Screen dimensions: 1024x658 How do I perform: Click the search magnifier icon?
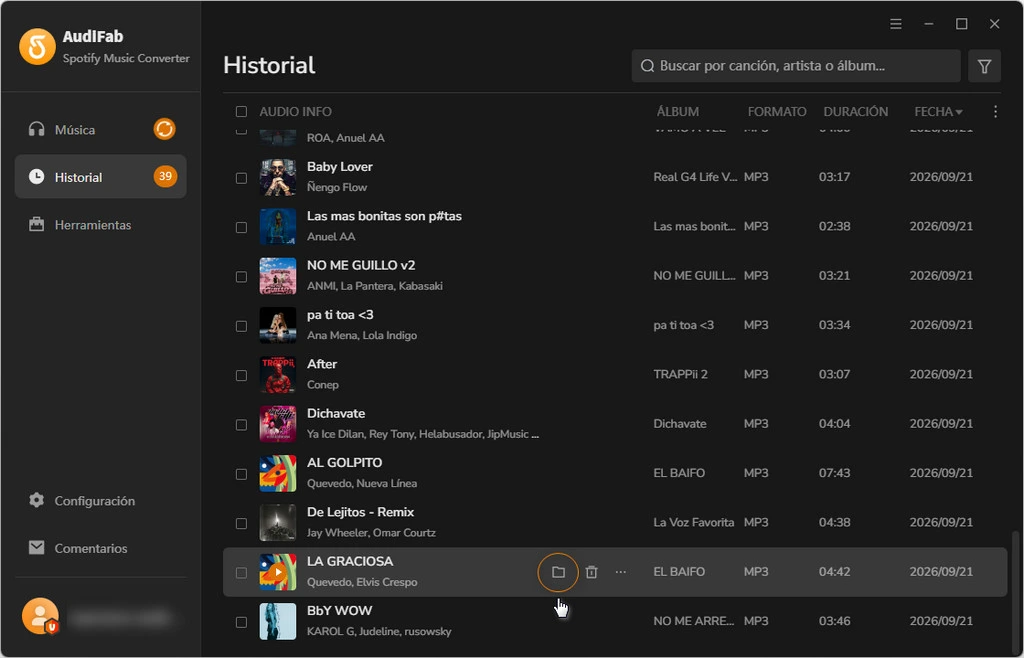tap(647, 66)
